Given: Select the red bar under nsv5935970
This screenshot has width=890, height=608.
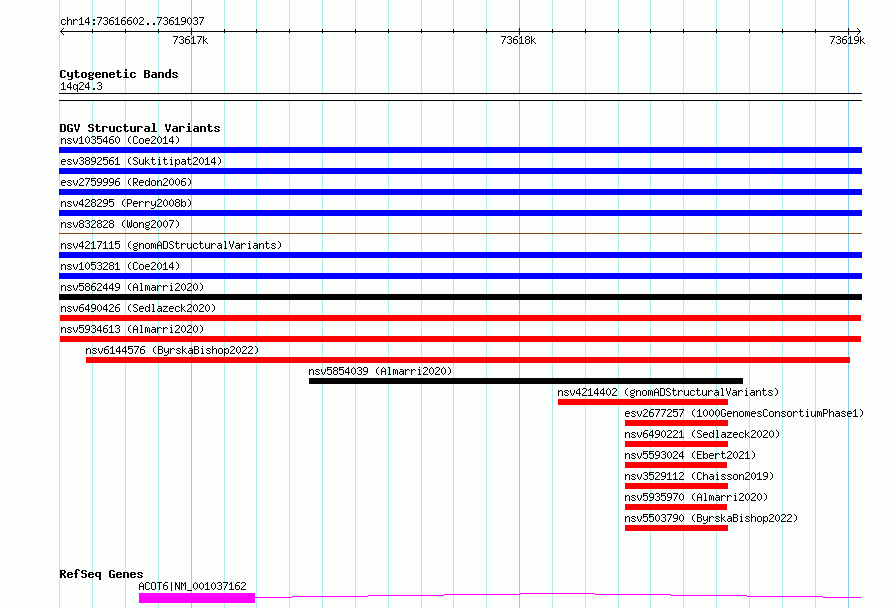Looking at the screenshot, I should pos(675,507).
